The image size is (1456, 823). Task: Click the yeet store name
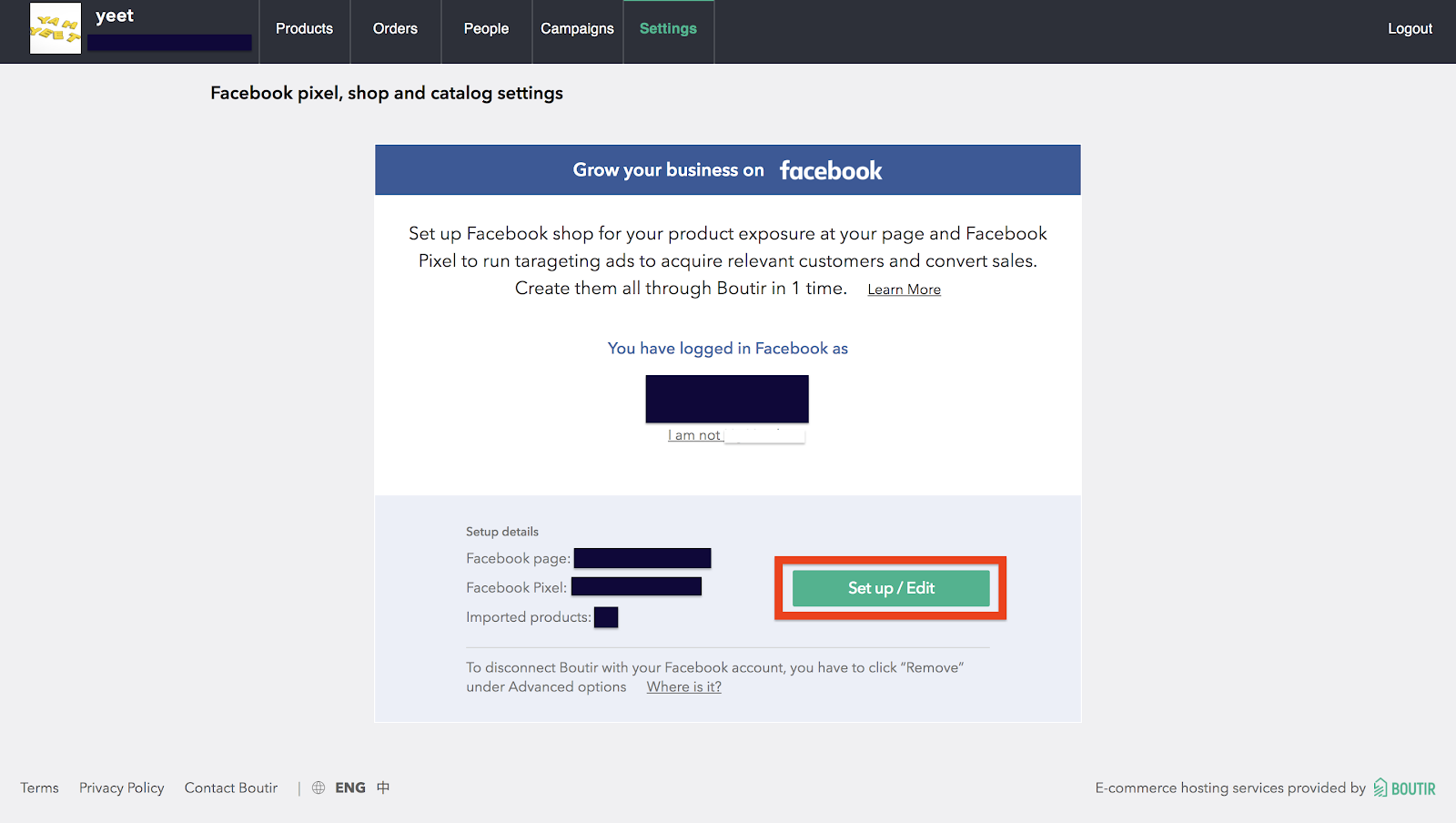115,15
